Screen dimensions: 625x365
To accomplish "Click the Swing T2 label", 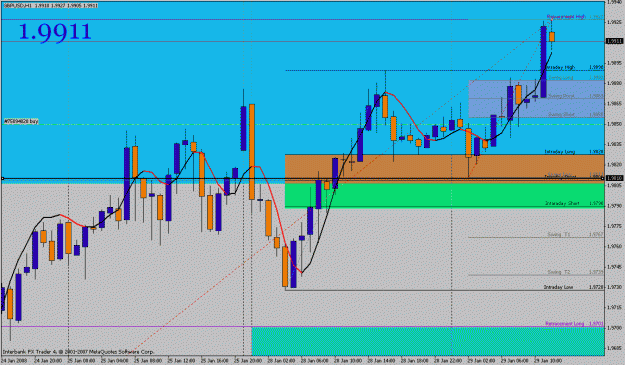I will tap(559, 272).
